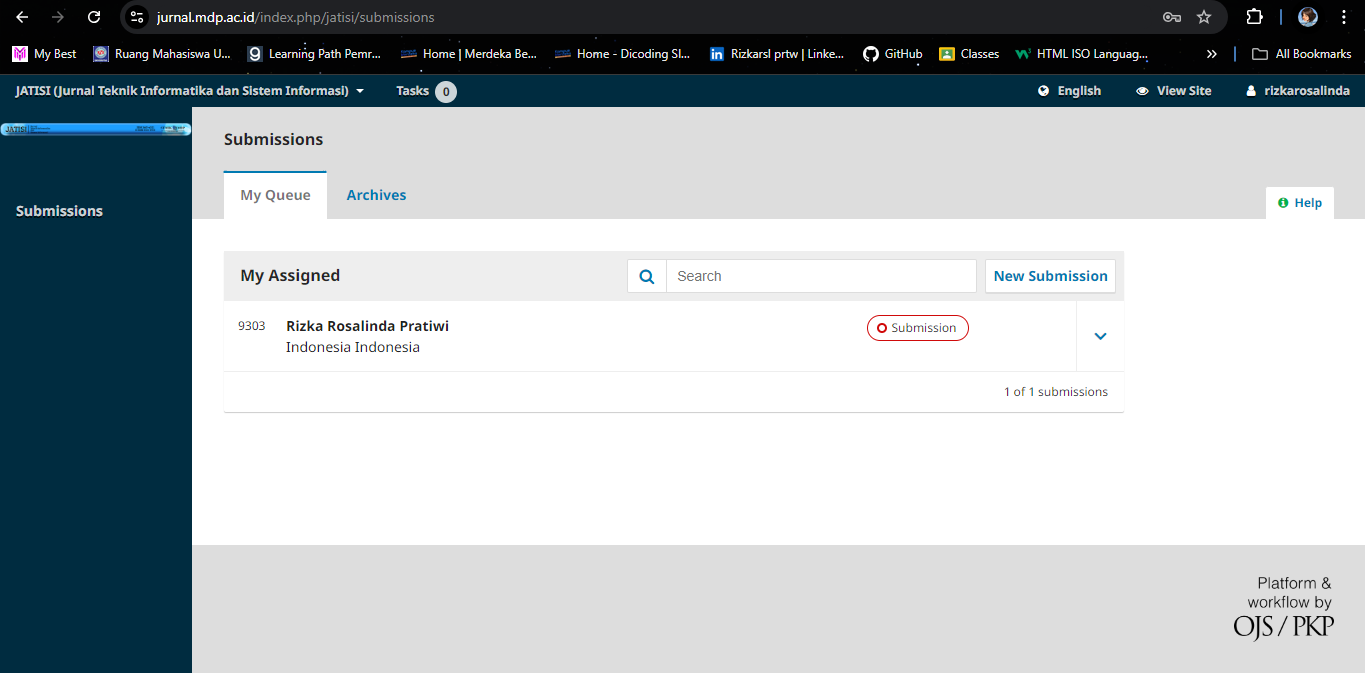Screen dimensions: 1365x673
Task: Select Submissions in the left sidebar
Action: (x=59, y=211)
